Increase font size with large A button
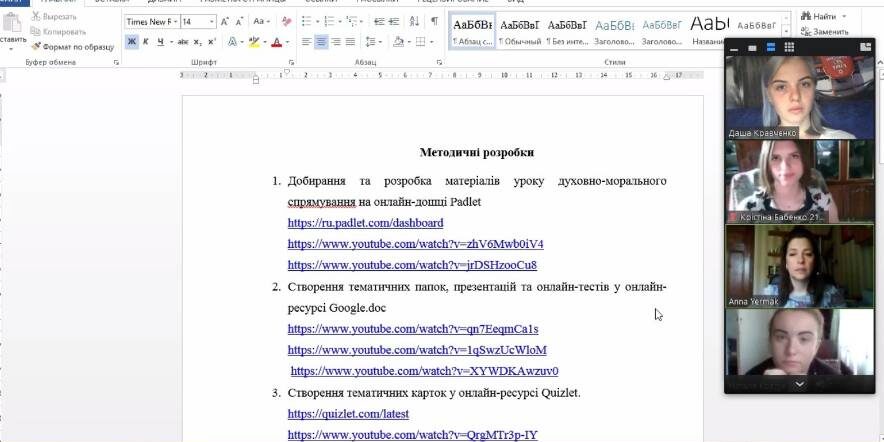 coord(224,21)
